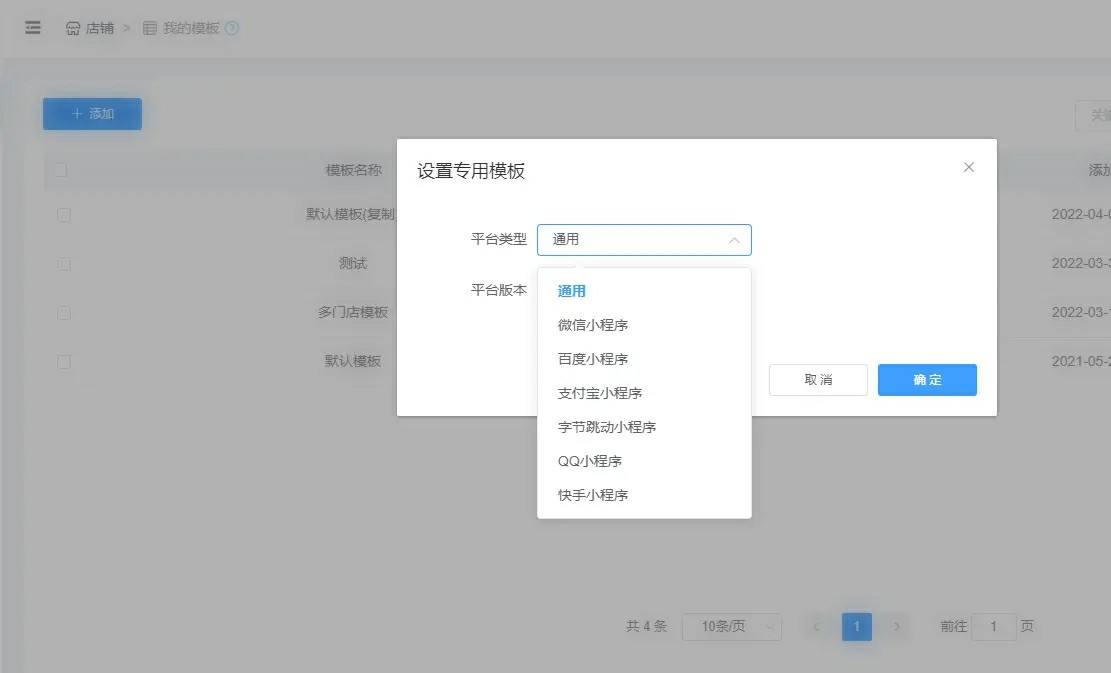This screenshot has width=1111, height=673.
Task: Click the hamburger menu icon
Action: (33, 28)
